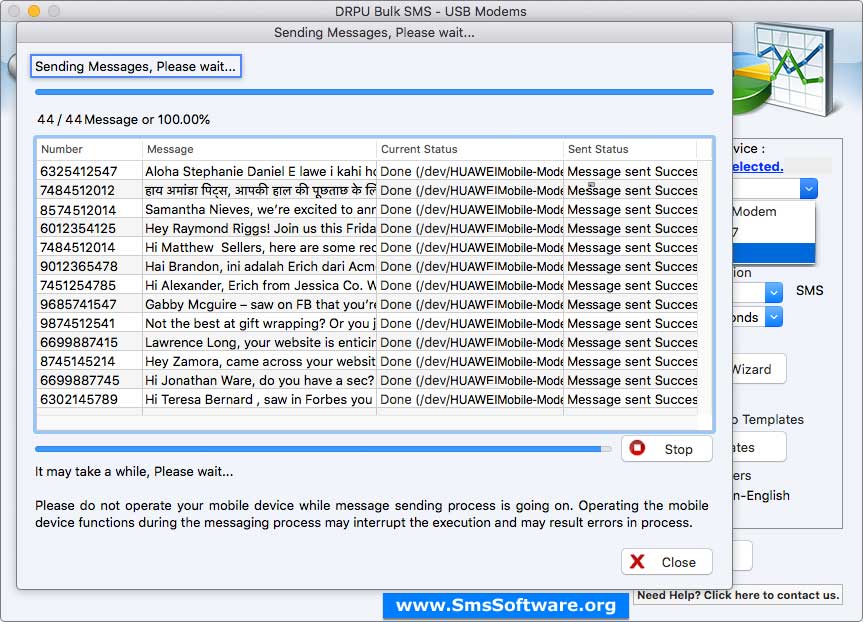
Task: Click the Number column header
Action: (90, 149)
